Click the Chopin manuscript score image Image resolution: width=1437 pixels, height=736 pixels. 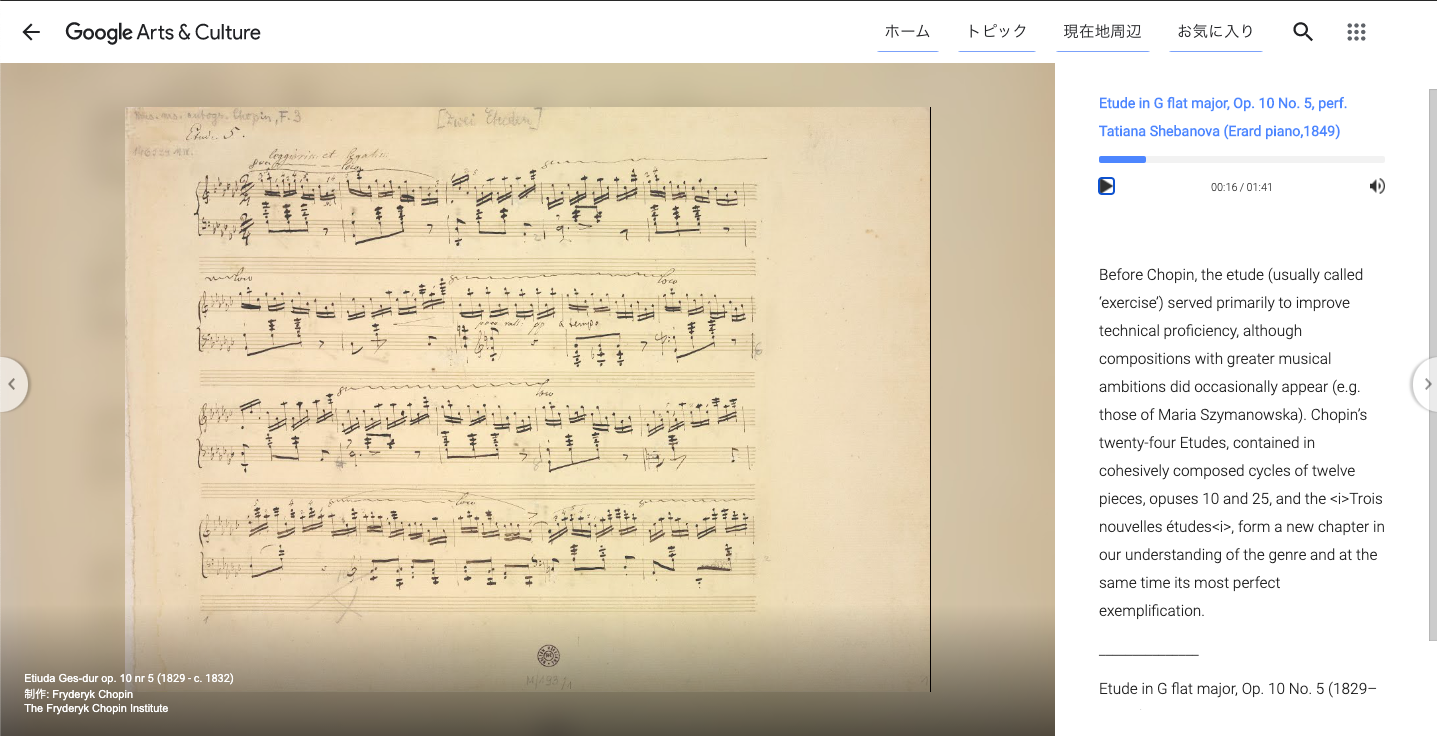point(527,398)
